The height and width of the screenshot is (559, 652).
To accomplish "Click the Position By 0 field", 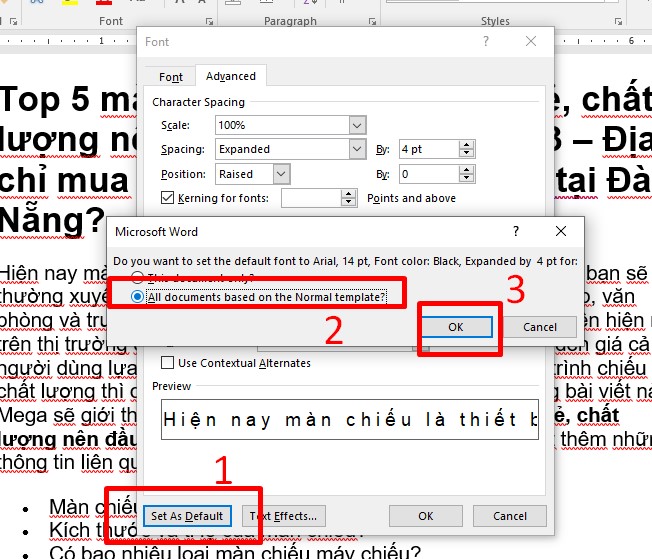I will pyautogui.click(x=429, y=174).
